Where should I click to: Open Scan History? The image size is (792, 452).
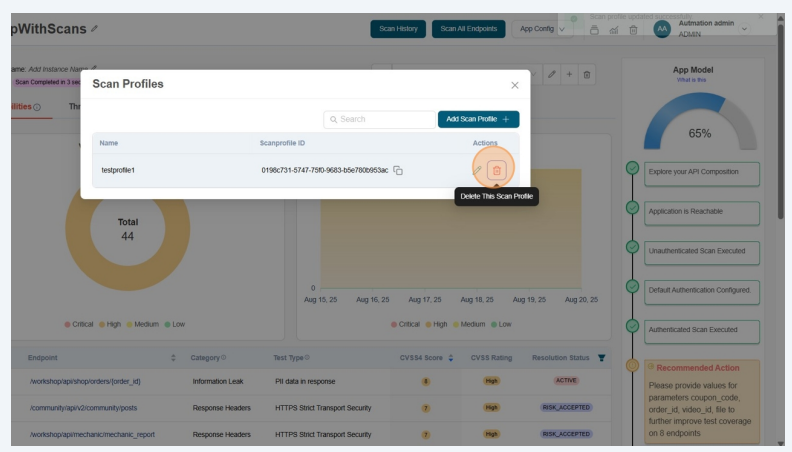[398, 29]
